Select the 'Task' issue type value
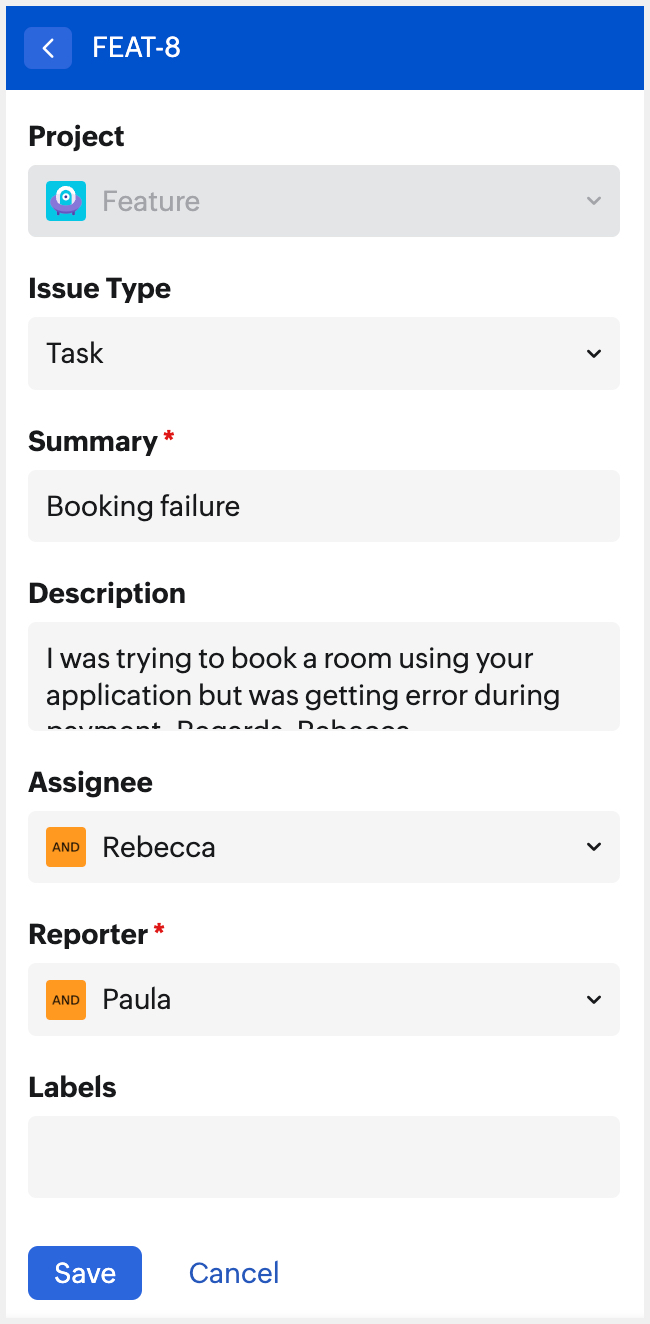 [x=75, y=353]
